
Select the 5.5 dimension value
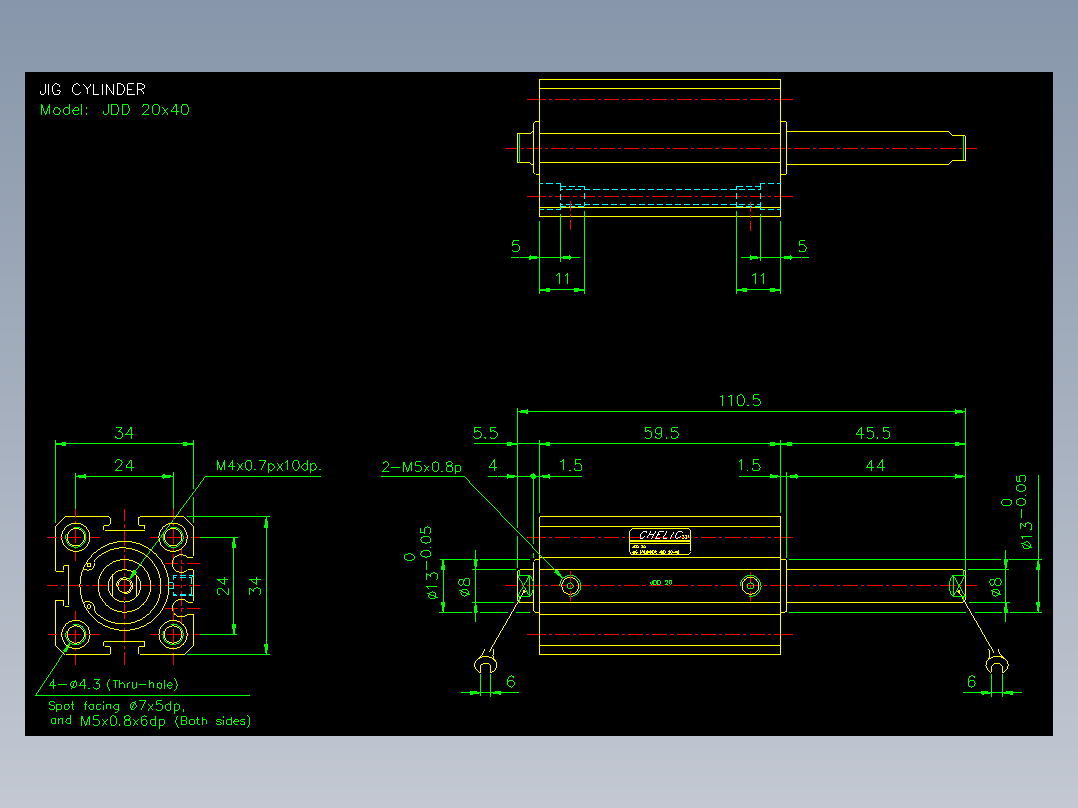pos(485,433)
